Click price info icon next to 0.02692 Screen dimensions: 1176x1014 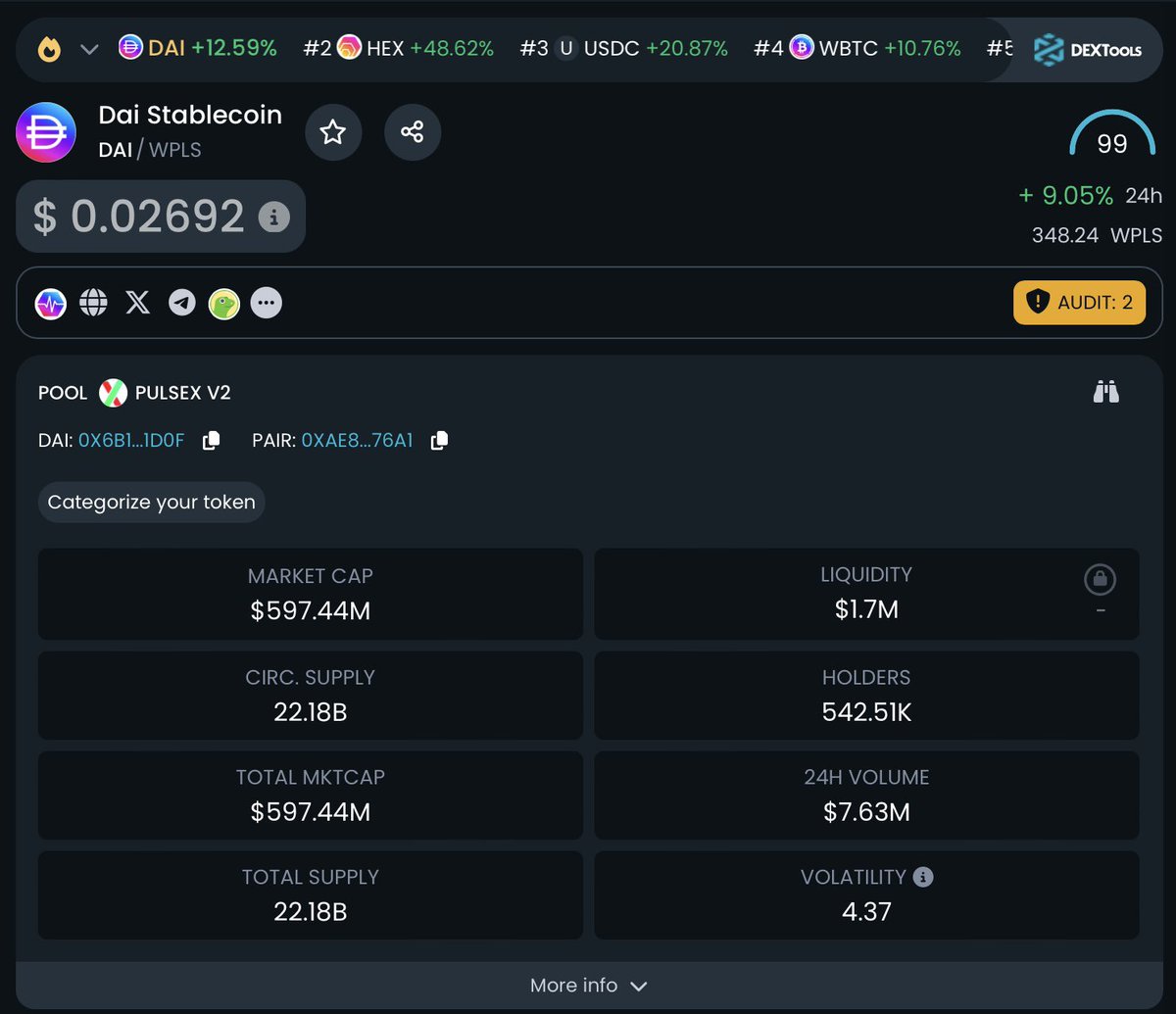273,217
